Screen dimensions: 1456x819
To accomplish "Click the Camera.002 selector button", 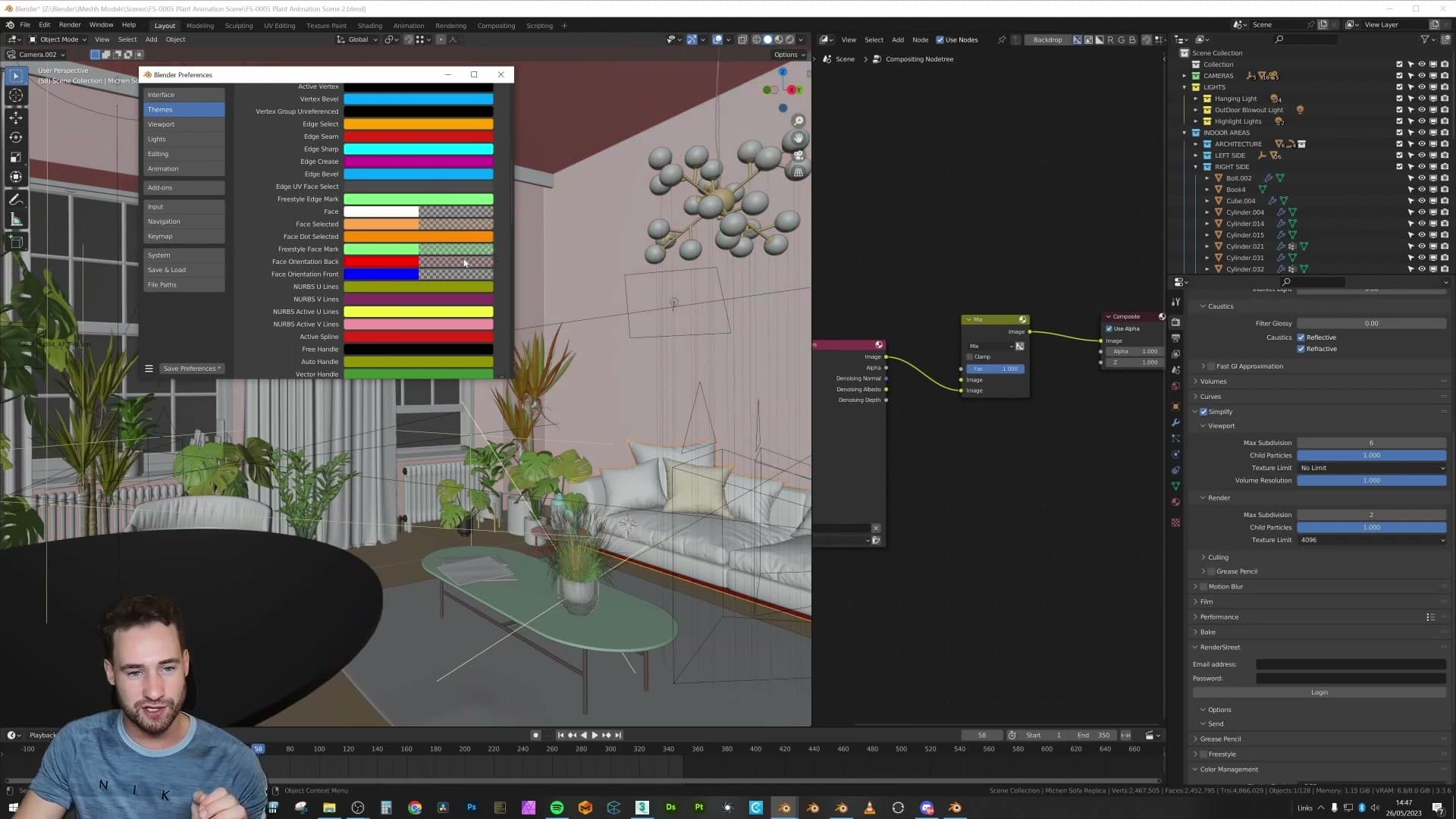I will pos(36,55).
